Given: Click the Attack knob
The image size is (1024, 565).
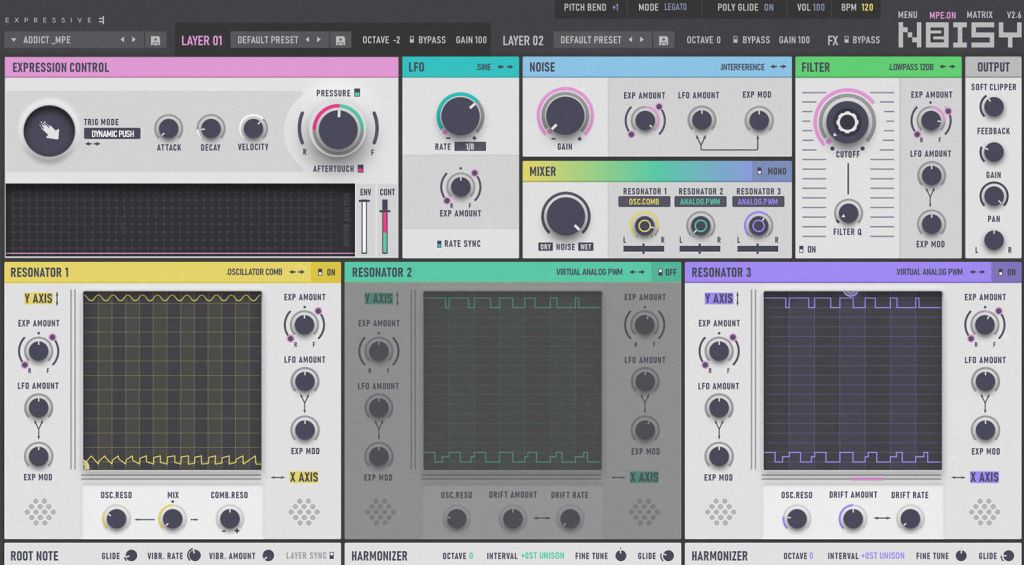Looking at the screenshot, I should click(168, 128).
